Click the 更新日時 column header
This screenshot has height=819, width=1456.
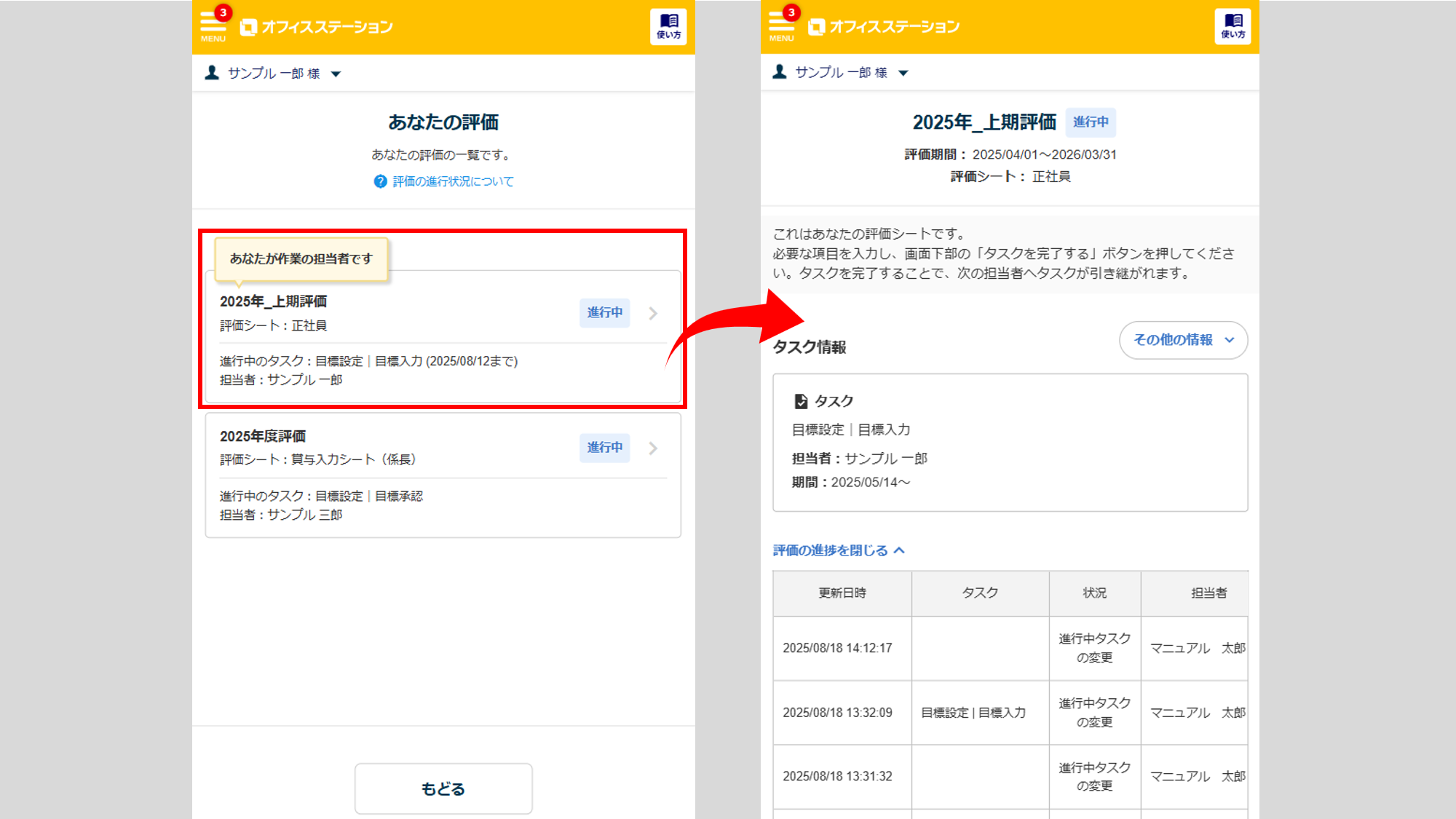[x=842, y=593]
